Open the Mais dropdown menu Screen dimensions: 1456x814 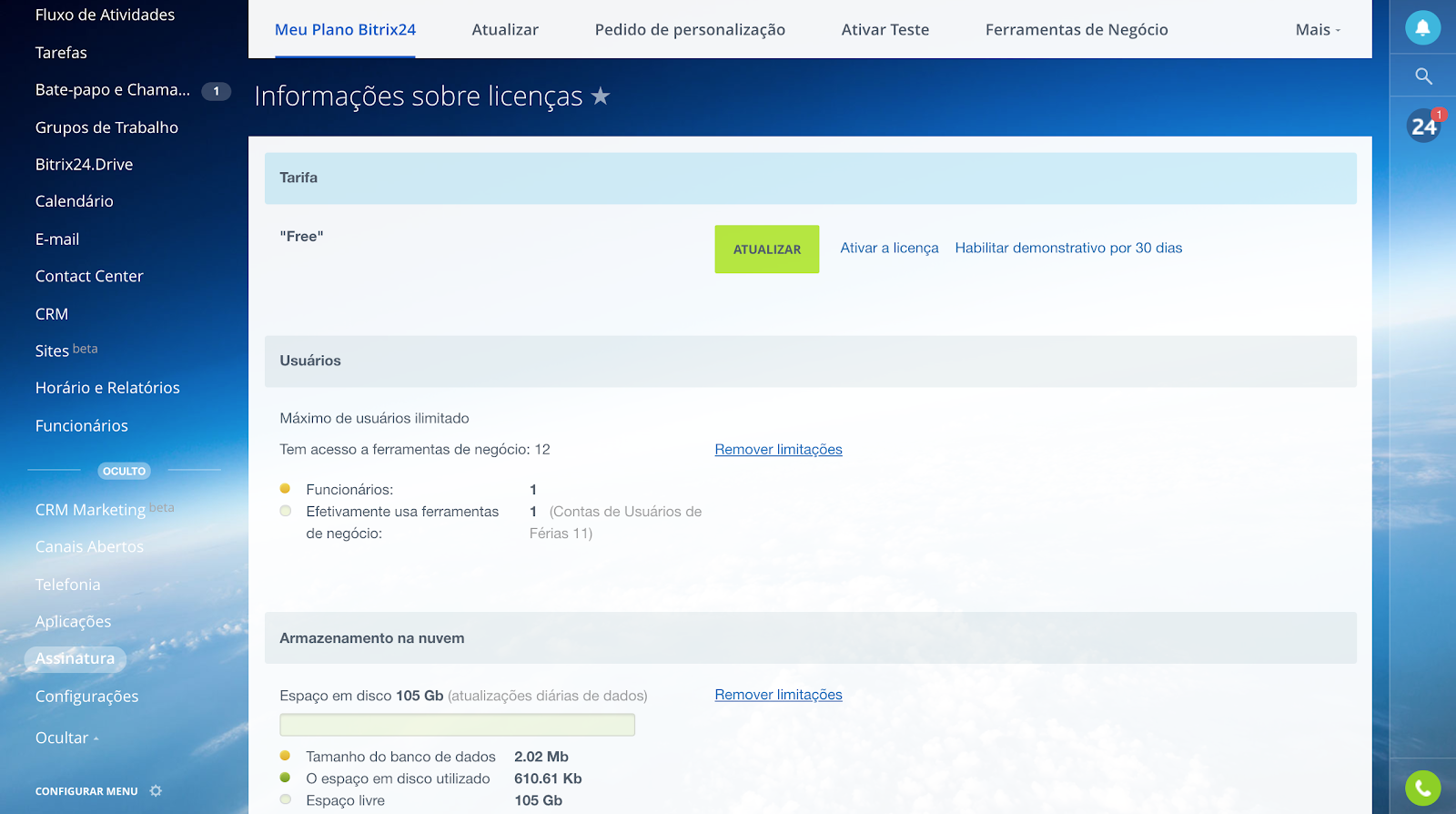tap(1318, 30)
